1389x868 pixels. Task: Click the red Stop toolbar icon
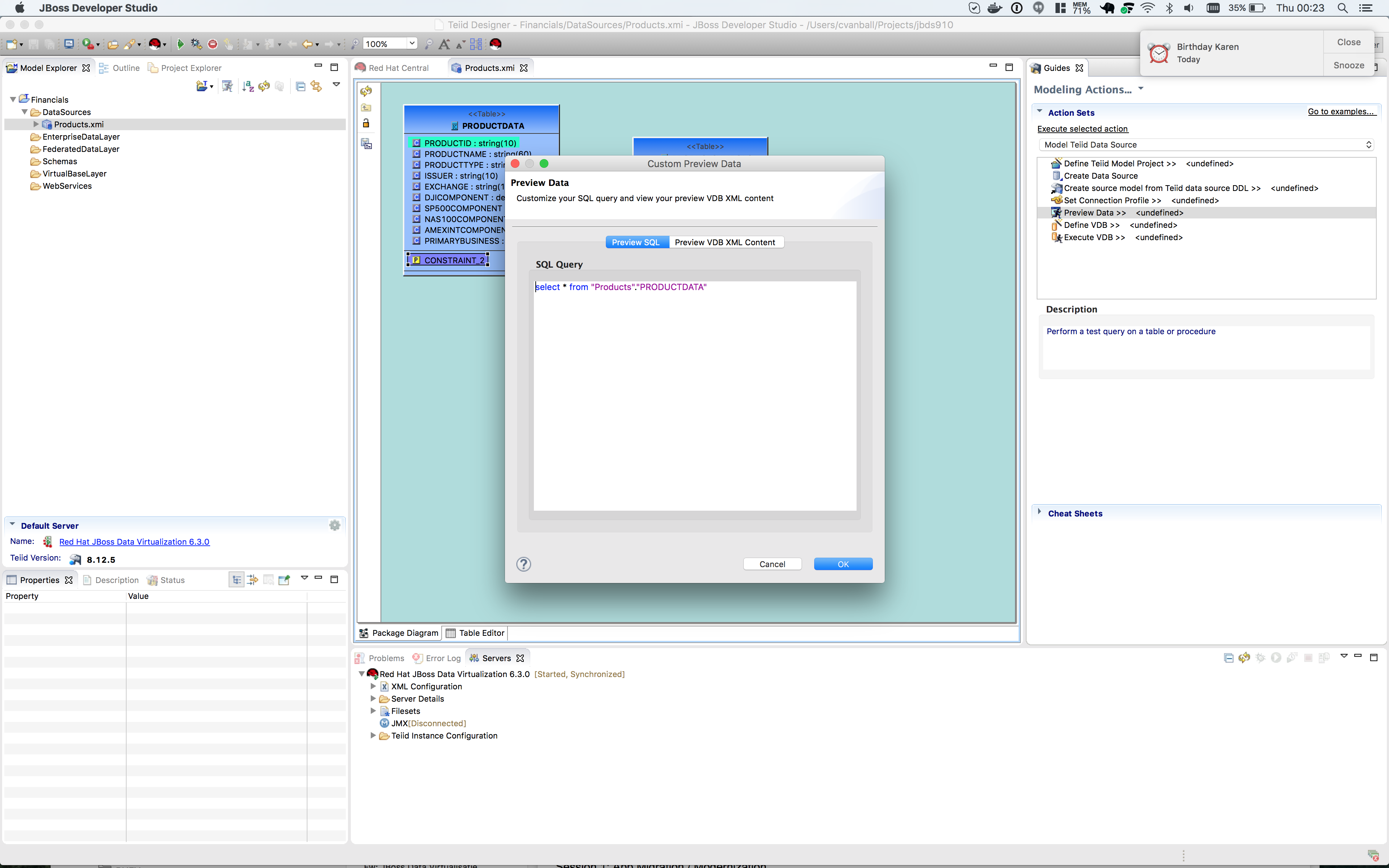tap(212, 44)
